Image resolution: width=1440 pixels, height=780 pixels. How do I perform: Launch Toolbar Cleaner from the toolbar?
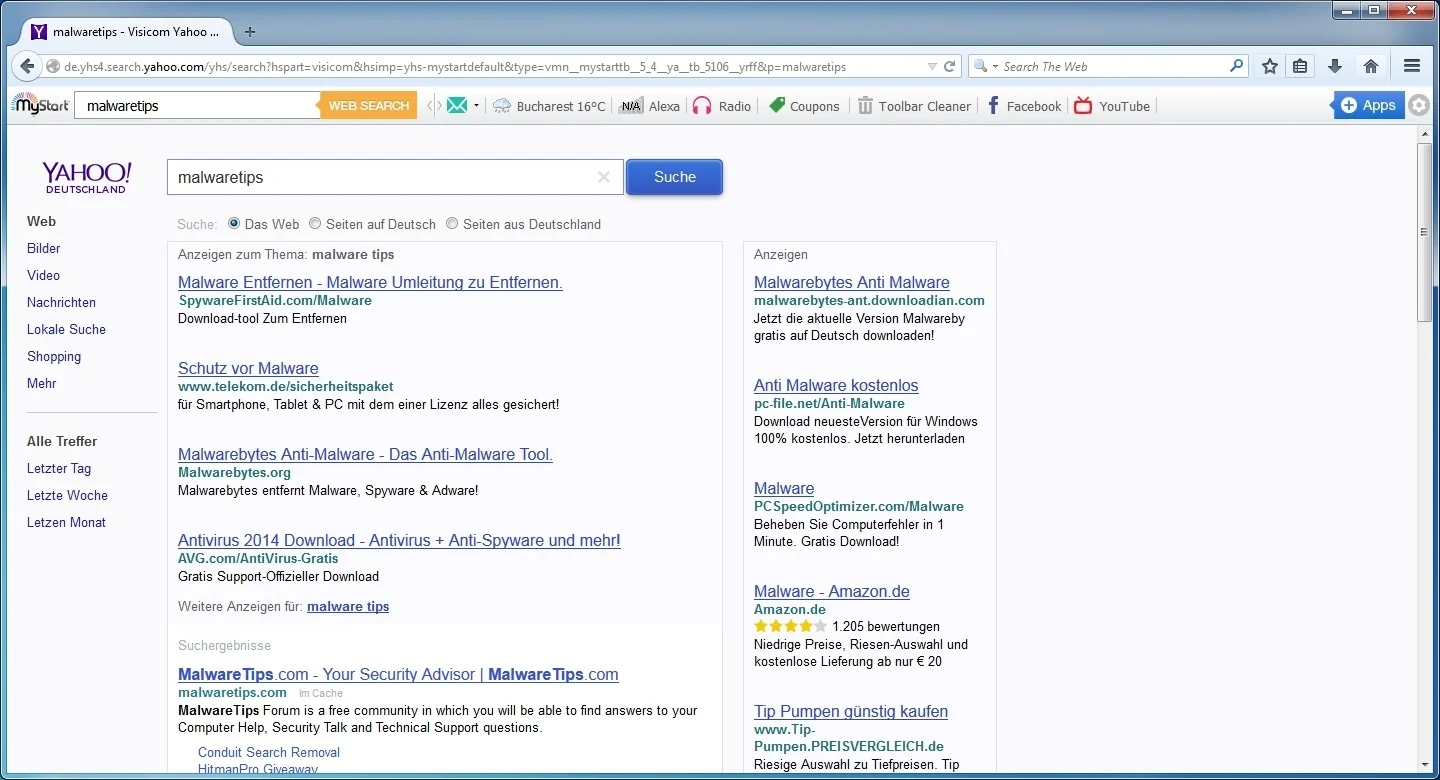tap(914, 106)
